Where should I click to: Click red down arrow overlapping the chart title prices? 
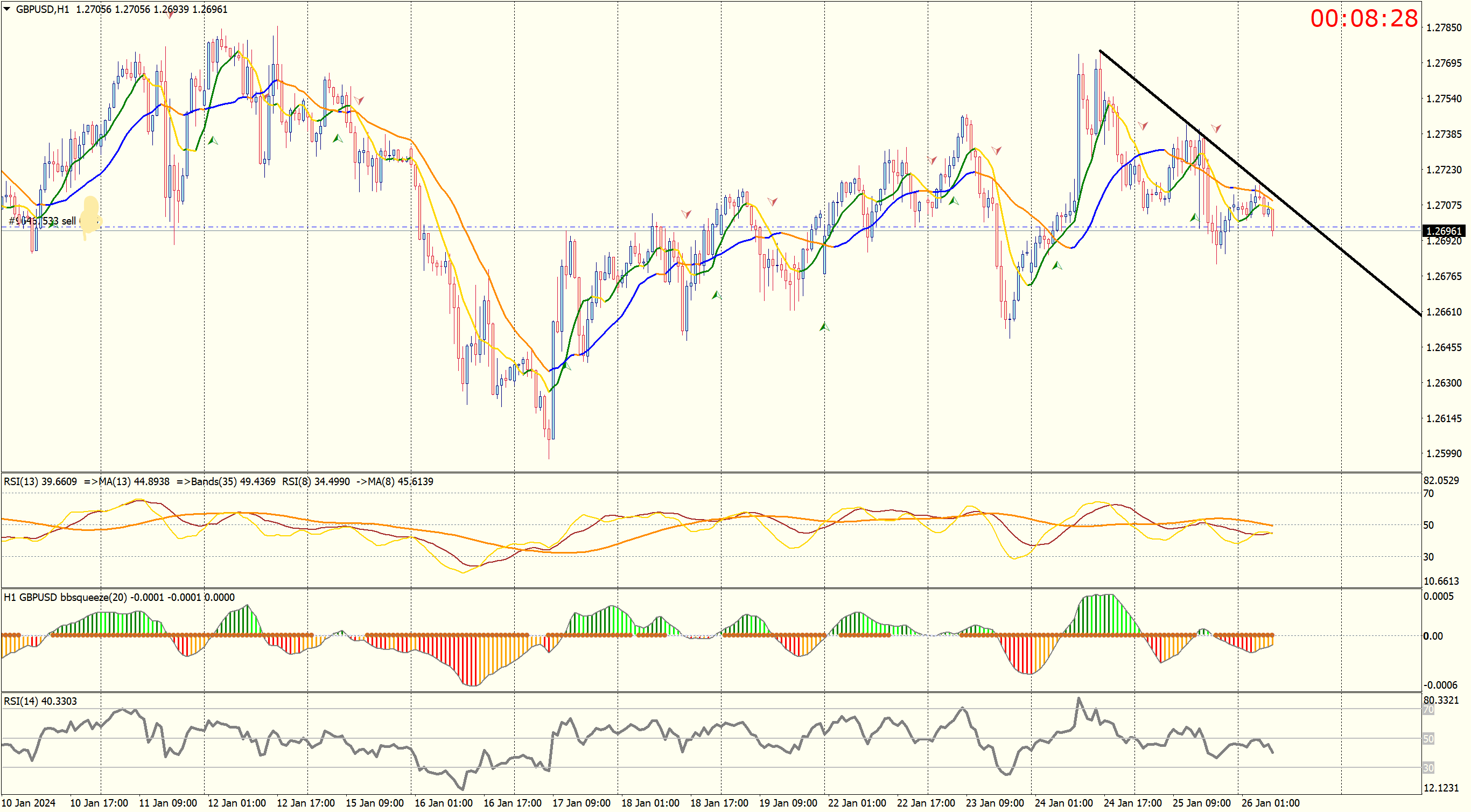click(x=170, y=15)
